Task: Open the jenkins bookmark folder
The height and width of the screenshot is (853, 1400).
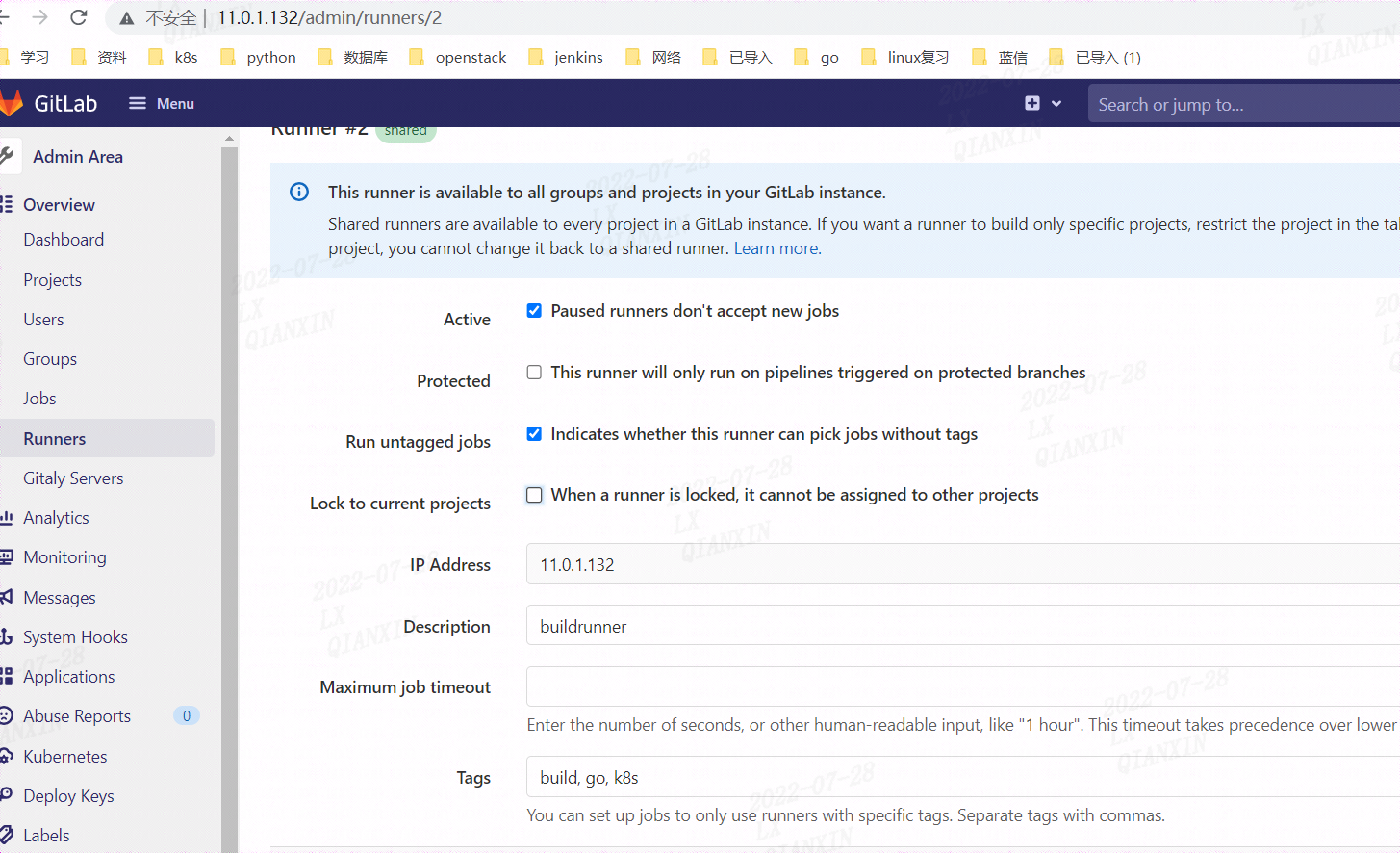Action: click(x=566, y=58)
